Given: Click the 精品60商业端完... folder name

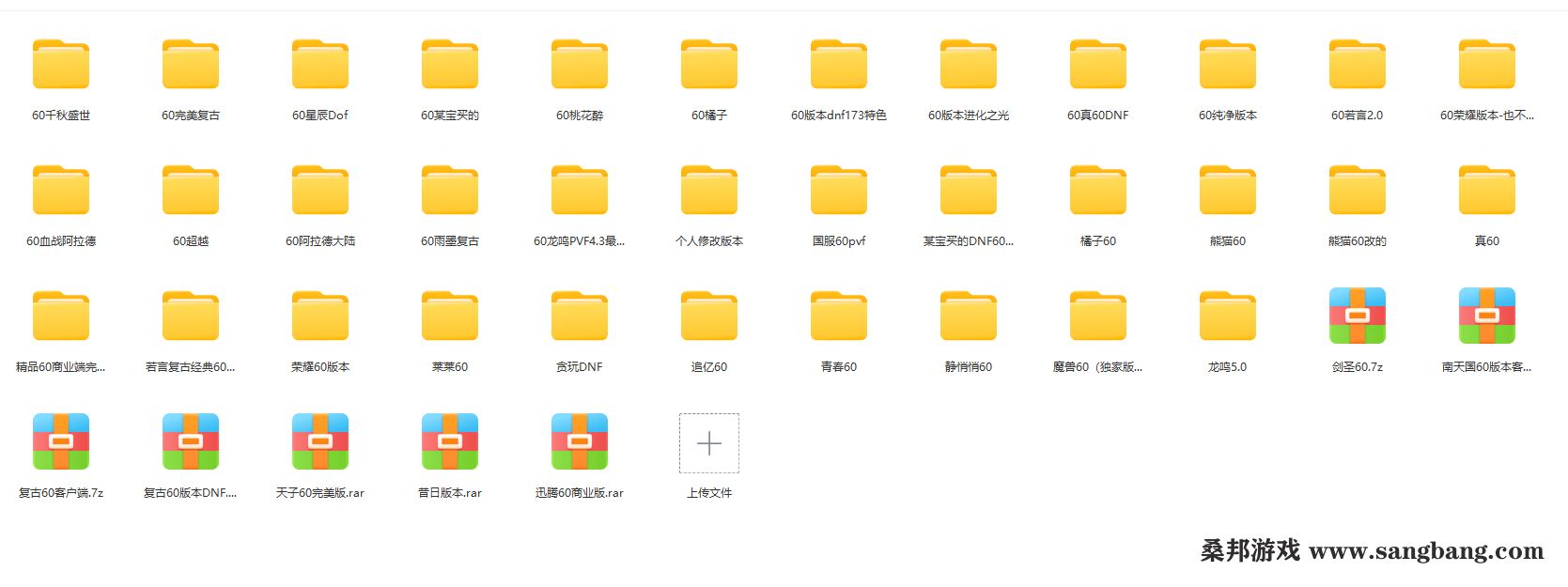Looking at the screenshot, I should [61, 367].
